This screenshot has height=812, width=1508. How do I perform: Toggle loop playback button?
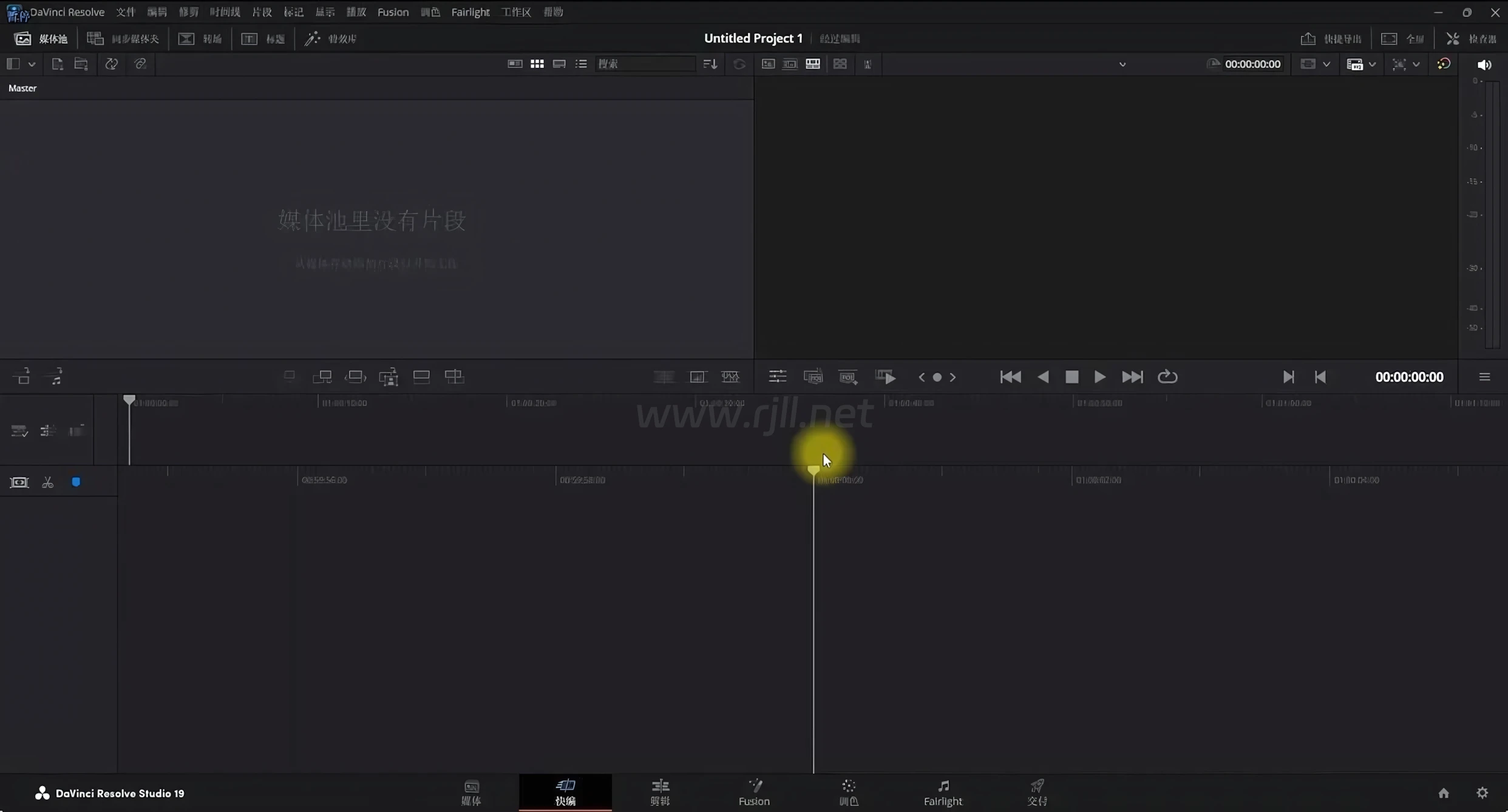pos(1167,377)
